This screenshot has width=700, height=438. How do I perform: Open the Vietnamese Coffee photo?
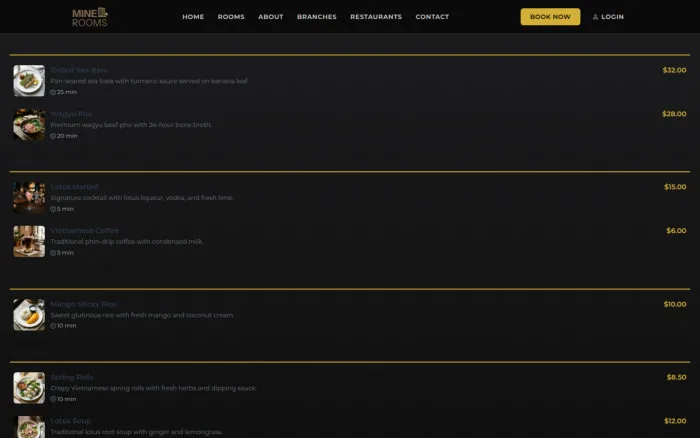tap(29, 242)
